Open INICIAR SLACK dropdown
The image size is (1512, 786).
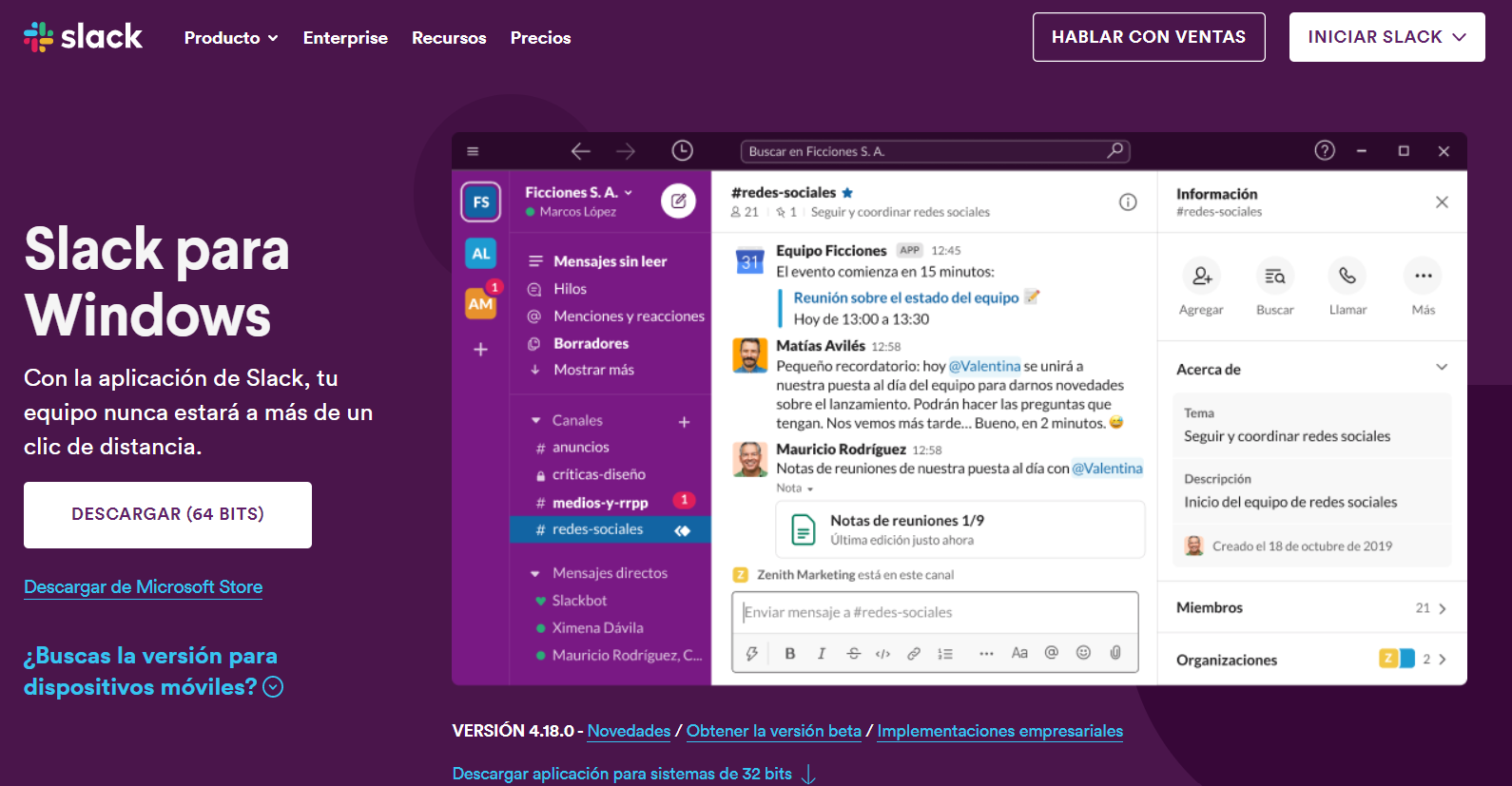1386,37
